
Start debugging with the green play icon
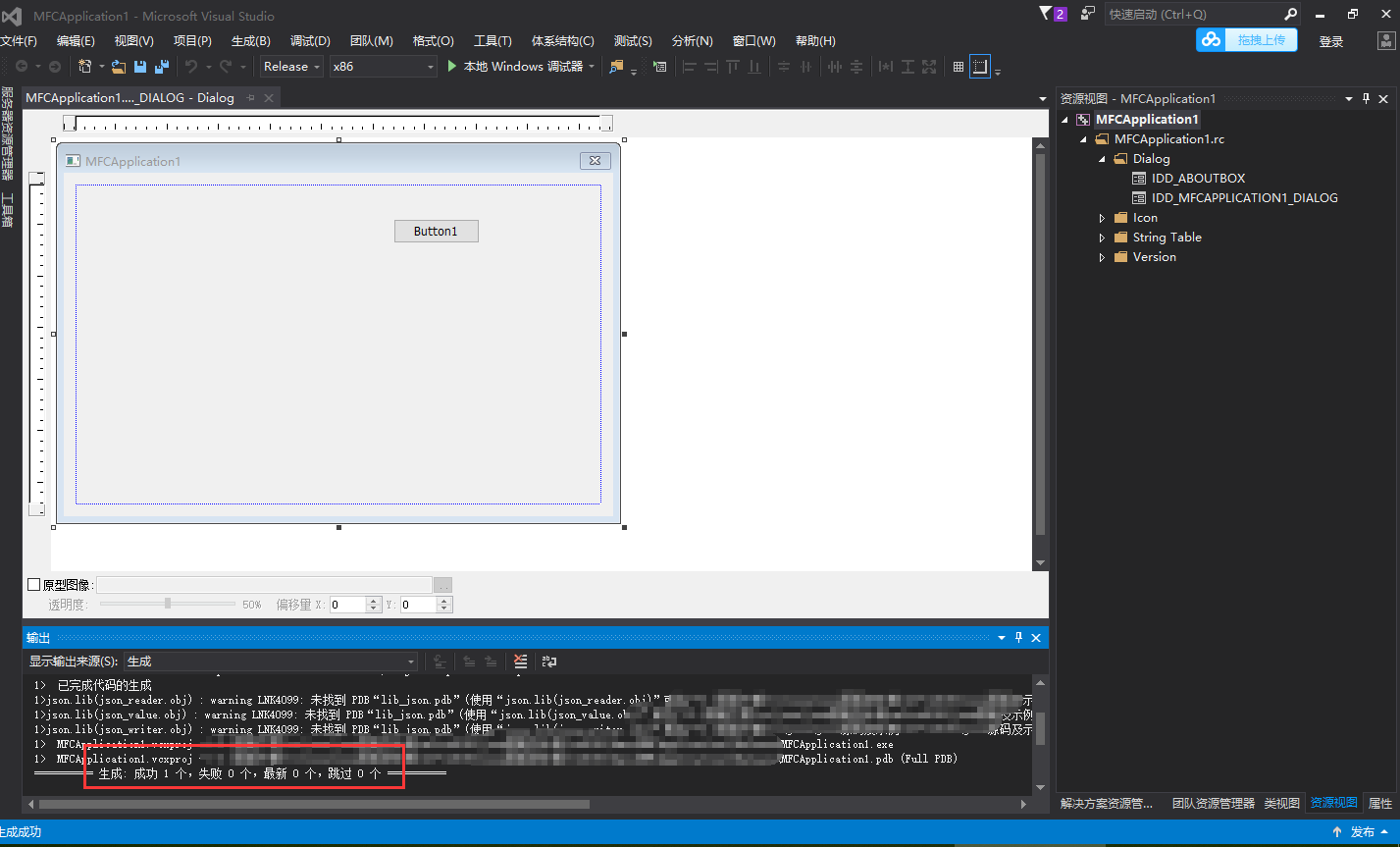click(x=451, y=67)
